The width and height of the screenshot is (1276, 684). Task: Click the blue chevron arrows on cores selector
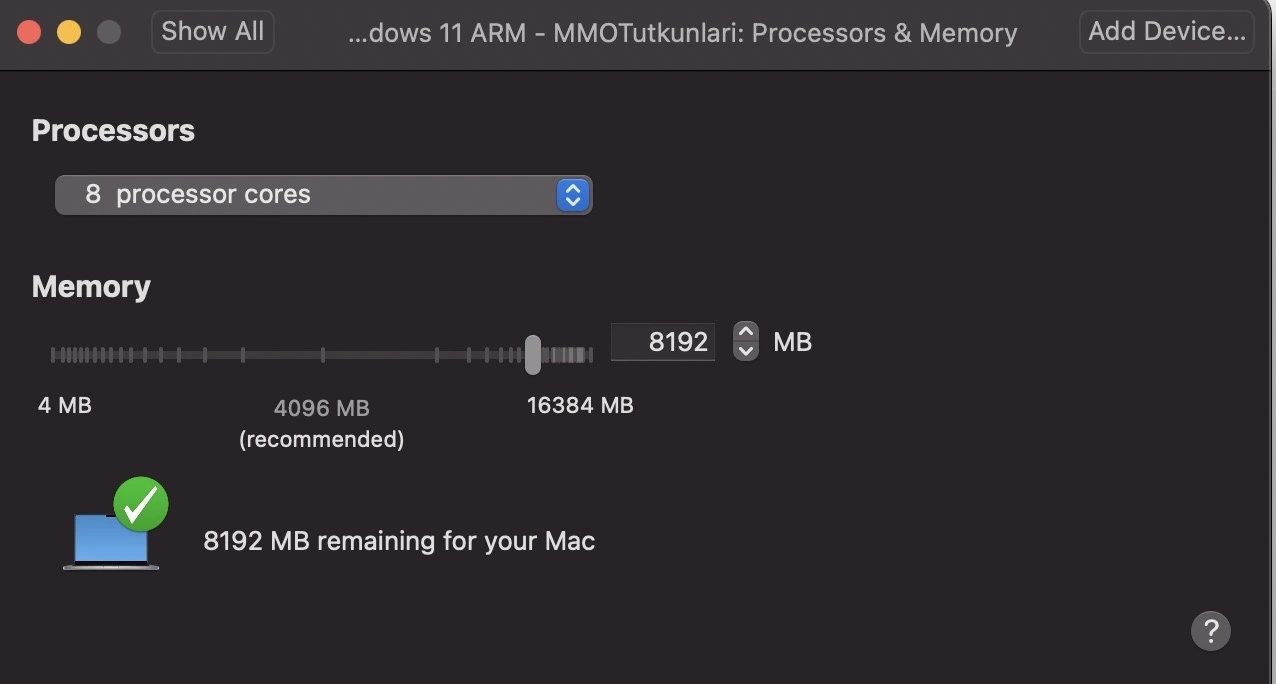pyautogui.click(x=572, y=195)
